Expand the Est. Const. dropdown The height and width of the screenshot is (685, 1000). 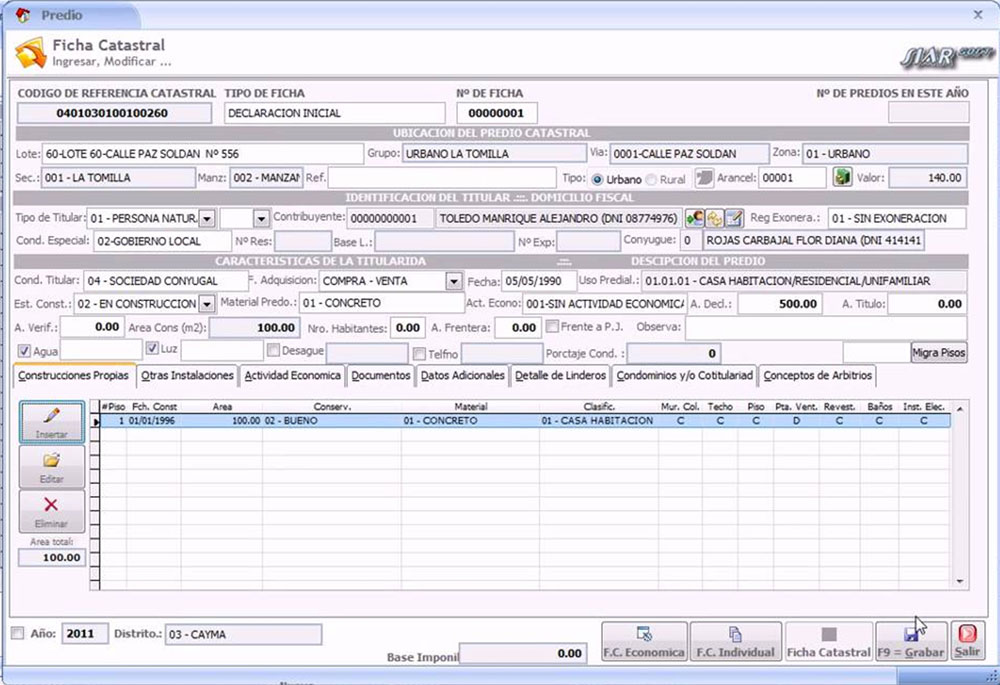[207, 304]
